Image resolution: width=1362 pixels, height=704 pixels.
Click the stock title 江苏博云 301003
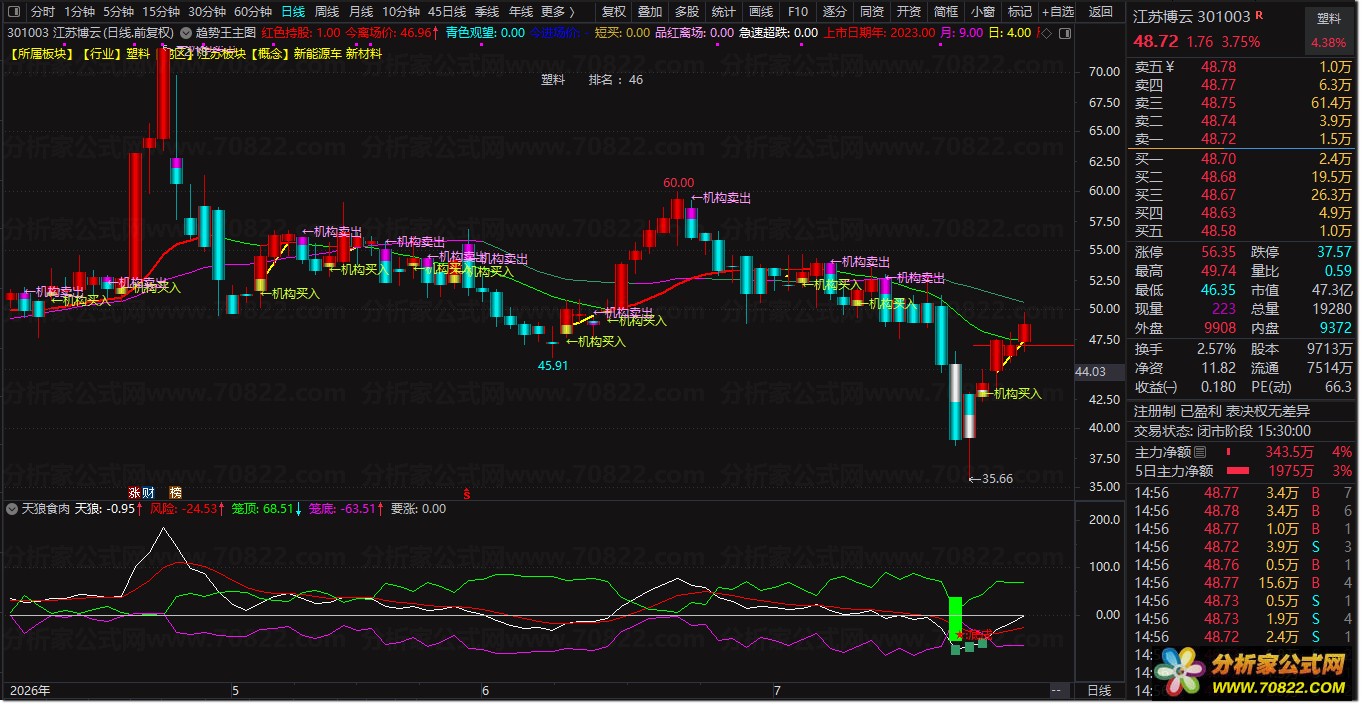1191,17
